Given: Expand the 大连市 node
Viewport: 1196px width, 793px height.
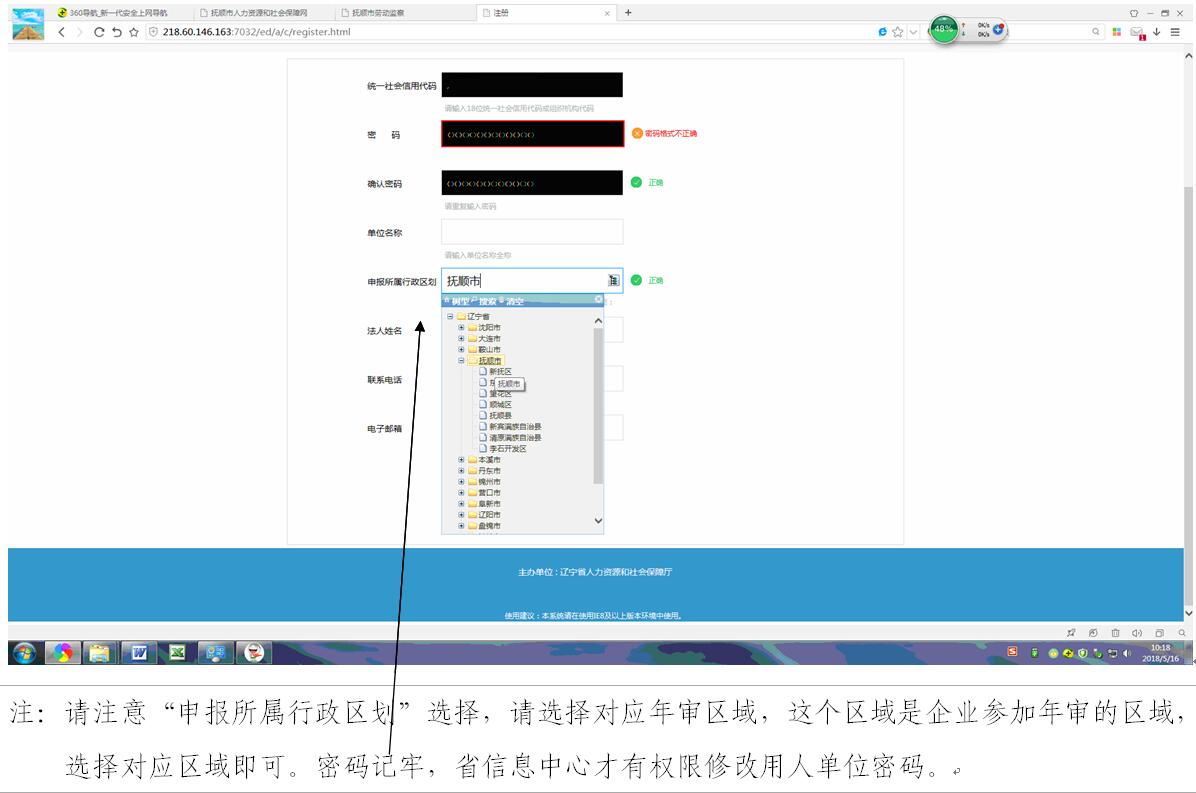Looking at the screenshot, I should pos(461,339).
